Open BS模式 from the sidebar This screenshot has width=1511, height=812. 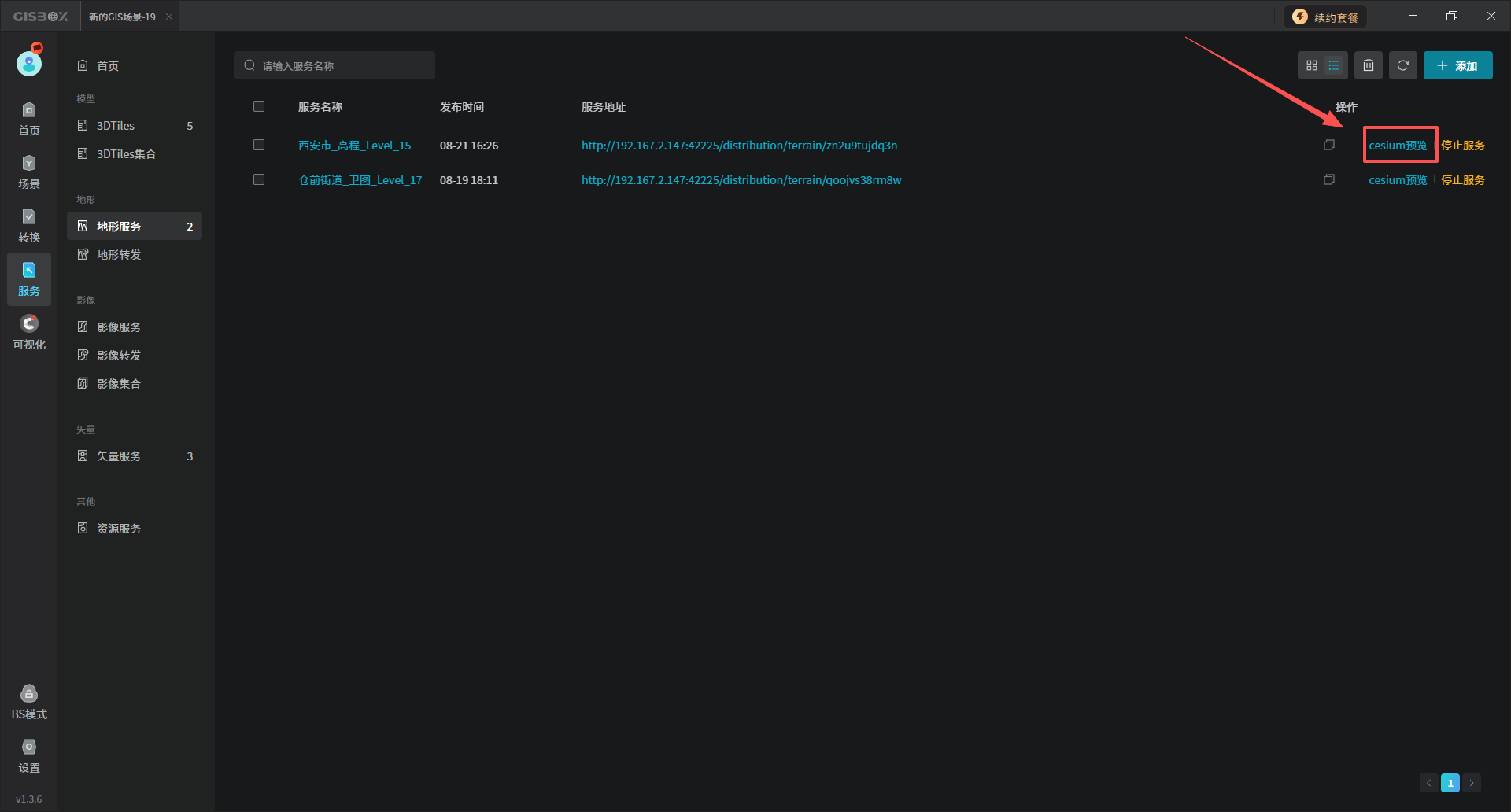click(x=29, y=702)
